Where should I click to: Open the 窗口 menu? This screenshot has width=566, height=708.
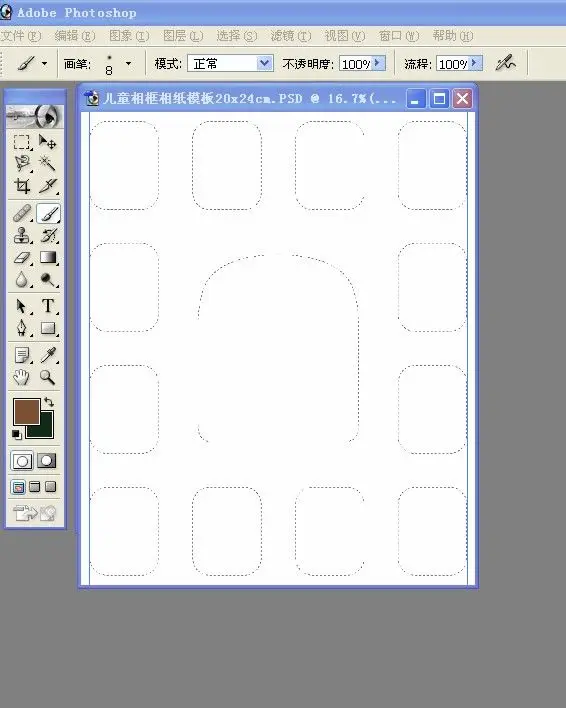(x=399, y=36)
